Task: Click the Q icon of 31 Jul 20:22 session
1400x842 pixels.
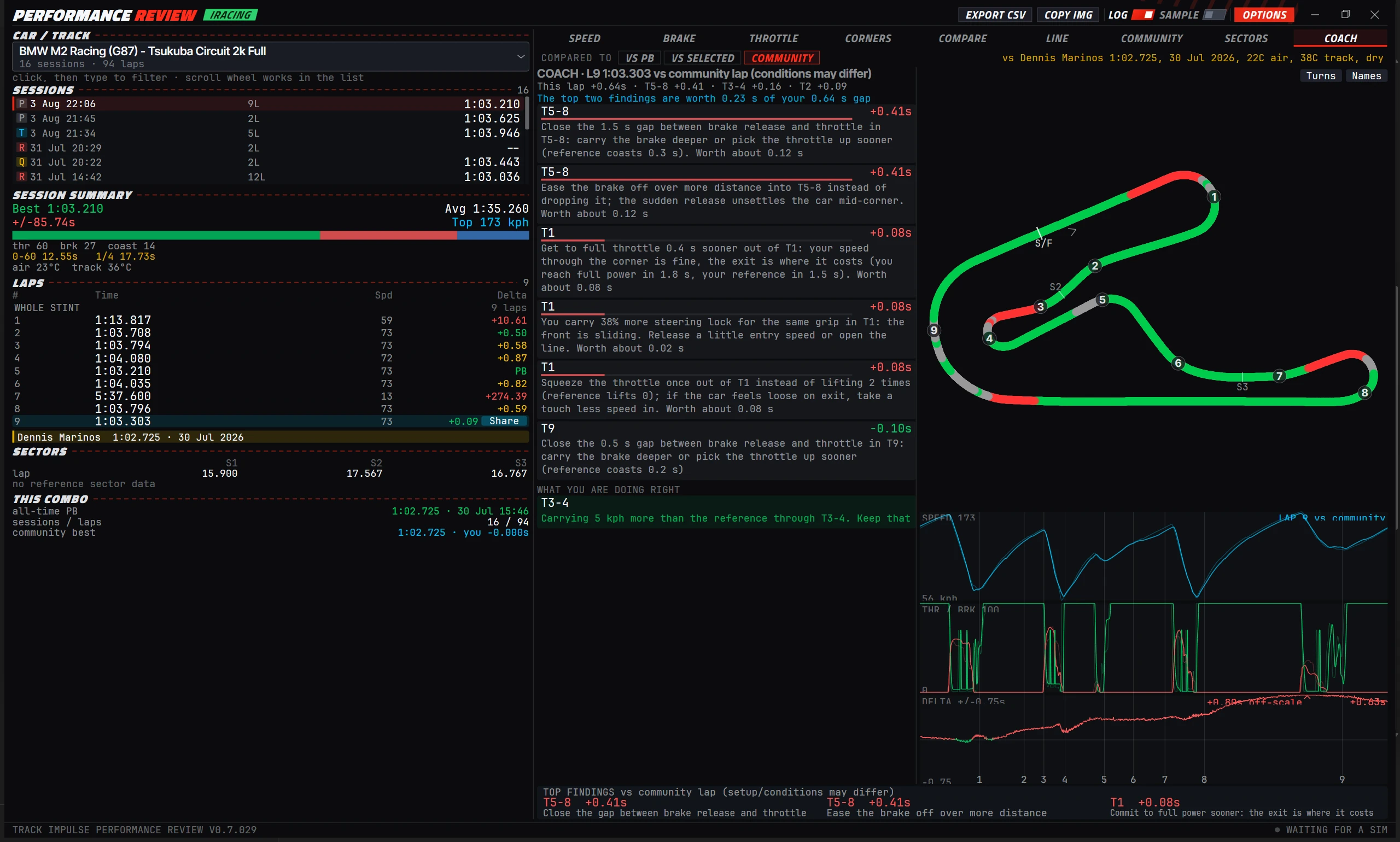Action: (21, 162)
